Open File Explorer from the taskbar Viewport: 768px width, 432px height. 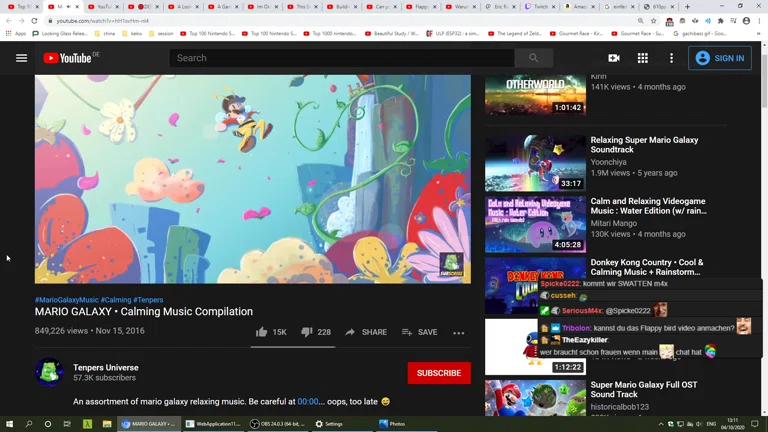107,424
